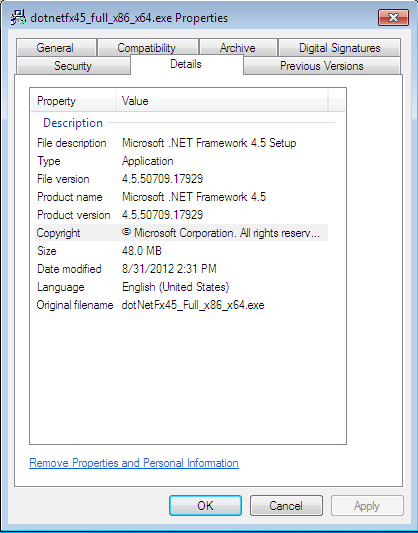The height and width of the screenshot is (533, 418).
Task: Select the Language label
Action: (61, 287)
